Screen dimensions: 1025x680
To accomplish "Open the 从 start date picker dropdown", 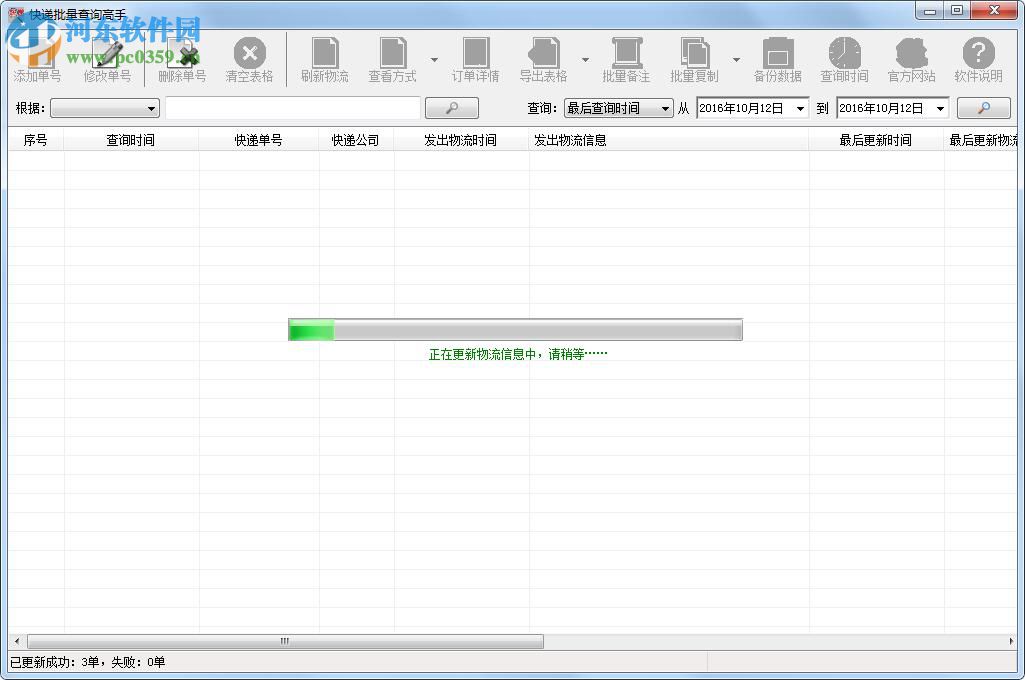I will click(800, 109).
